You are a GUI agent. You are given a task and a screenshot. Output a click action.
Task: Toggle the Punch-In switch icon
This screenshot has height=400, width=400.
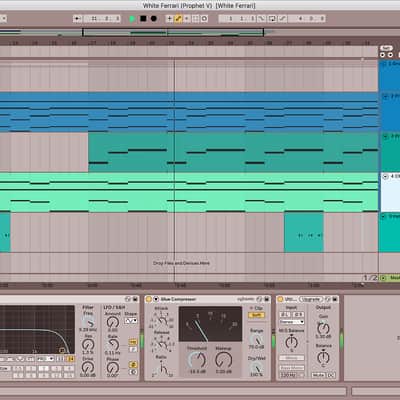coord(262,19)
